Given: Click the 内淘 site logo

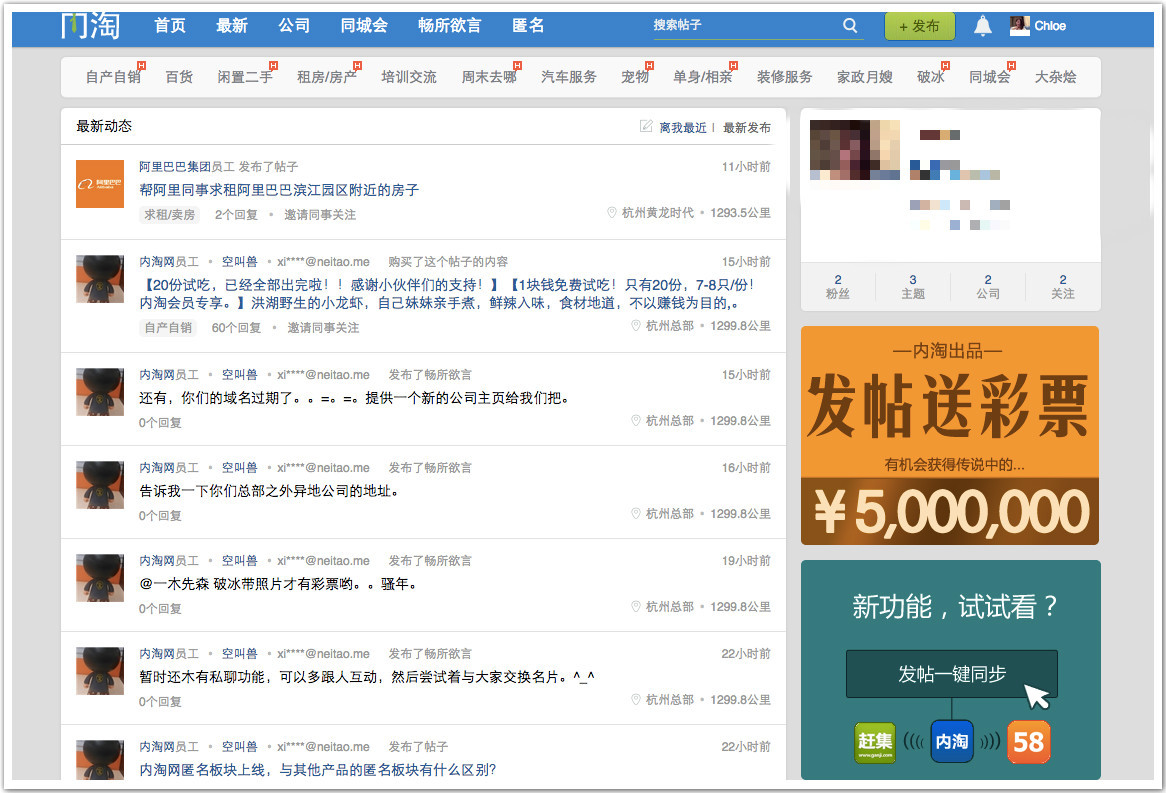Looking at the screenshot, I should 90,26.
